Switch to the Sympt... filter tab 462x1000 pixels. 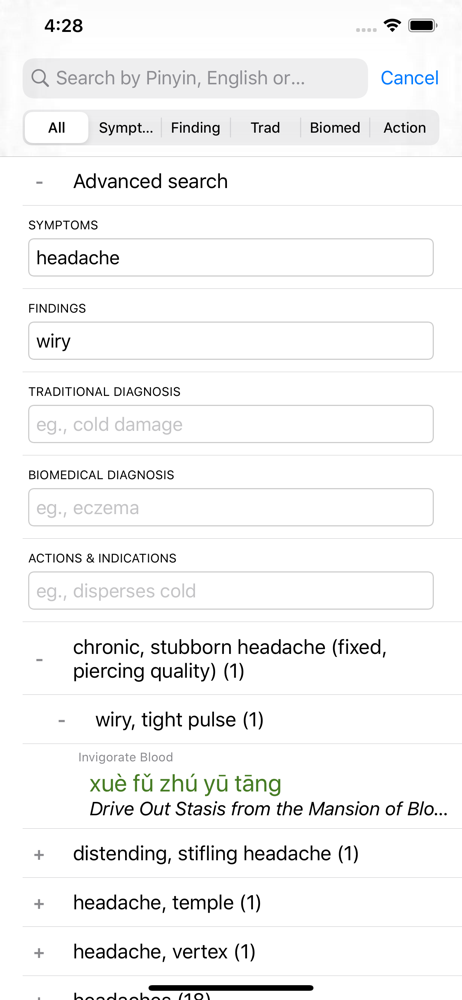(x=126, y=128)
